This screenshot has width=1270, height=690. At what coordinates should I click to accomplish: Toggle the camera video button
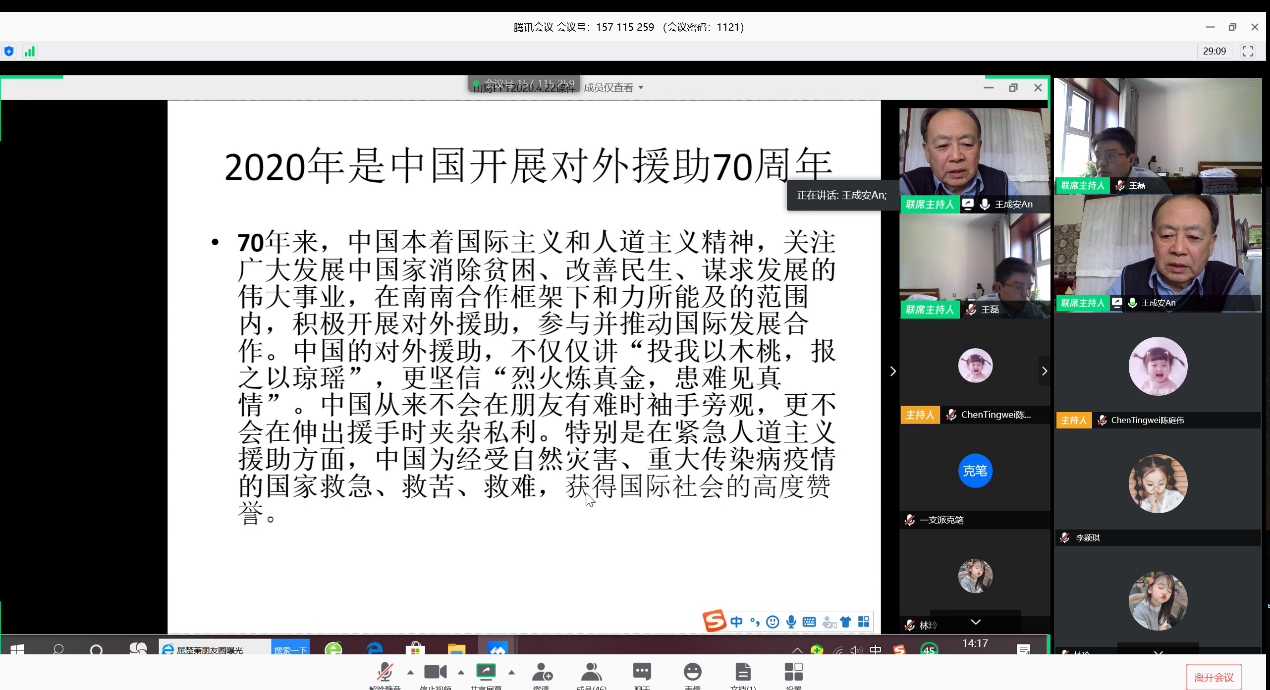click(x=435, y=672)
